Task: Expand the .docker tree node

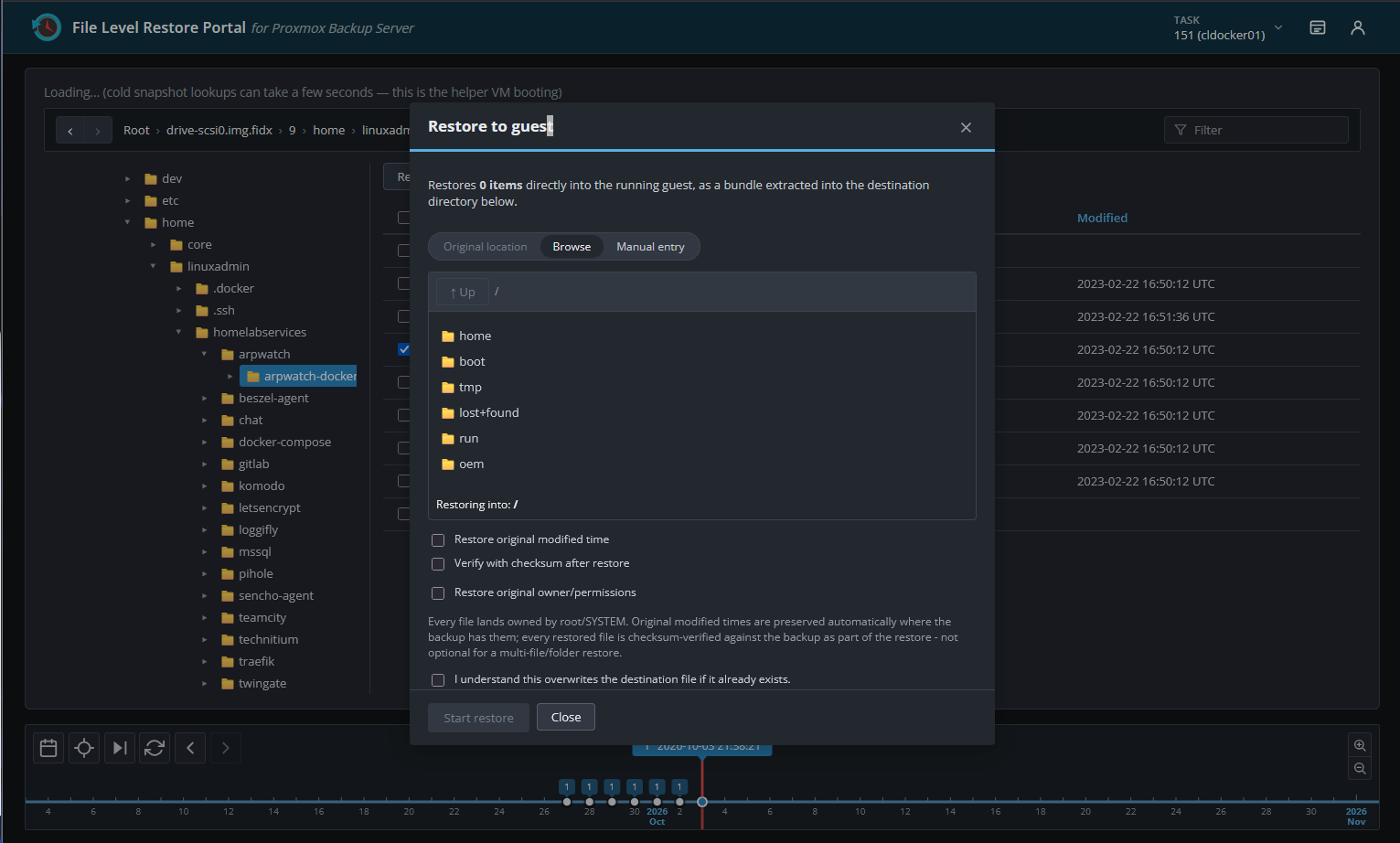Action: coord(178,289)
